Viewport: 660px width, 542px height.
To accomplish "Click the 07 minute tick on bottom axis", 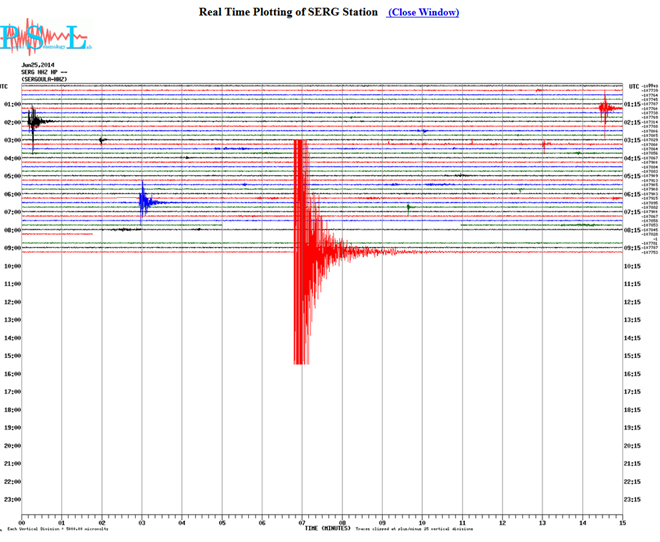I will tap(302, 522).
